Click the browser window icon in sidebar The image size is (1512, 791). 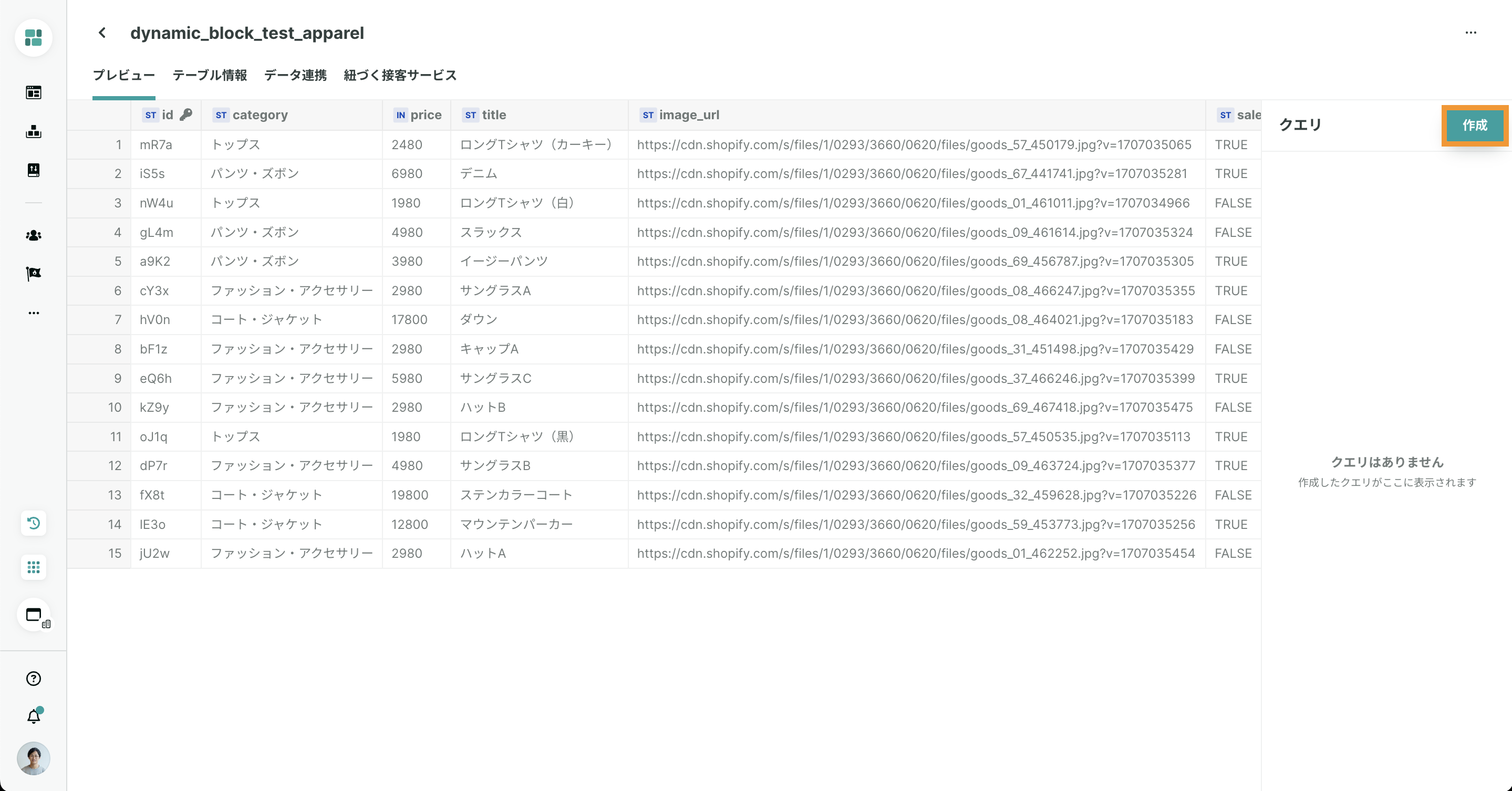tap(34, 615)
